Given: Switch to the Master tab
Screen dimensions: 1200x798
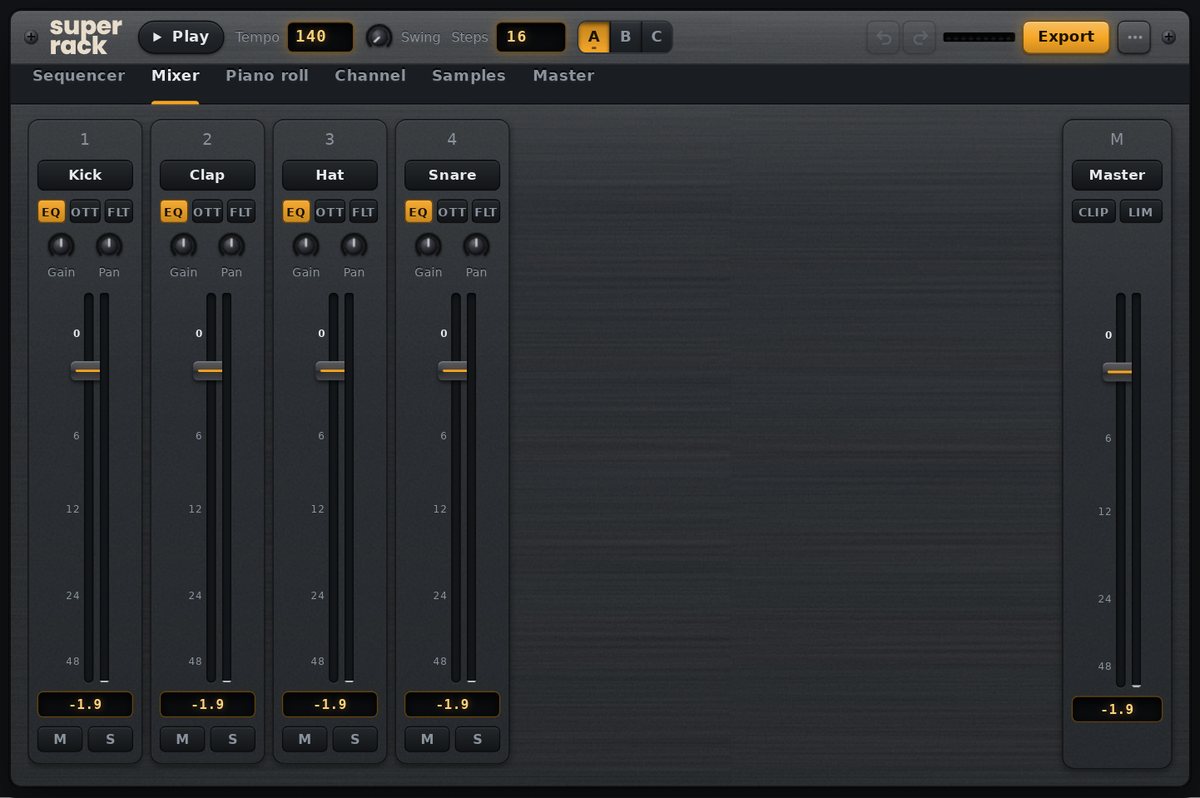Looking at the screenshot, I should coord(563,76).
